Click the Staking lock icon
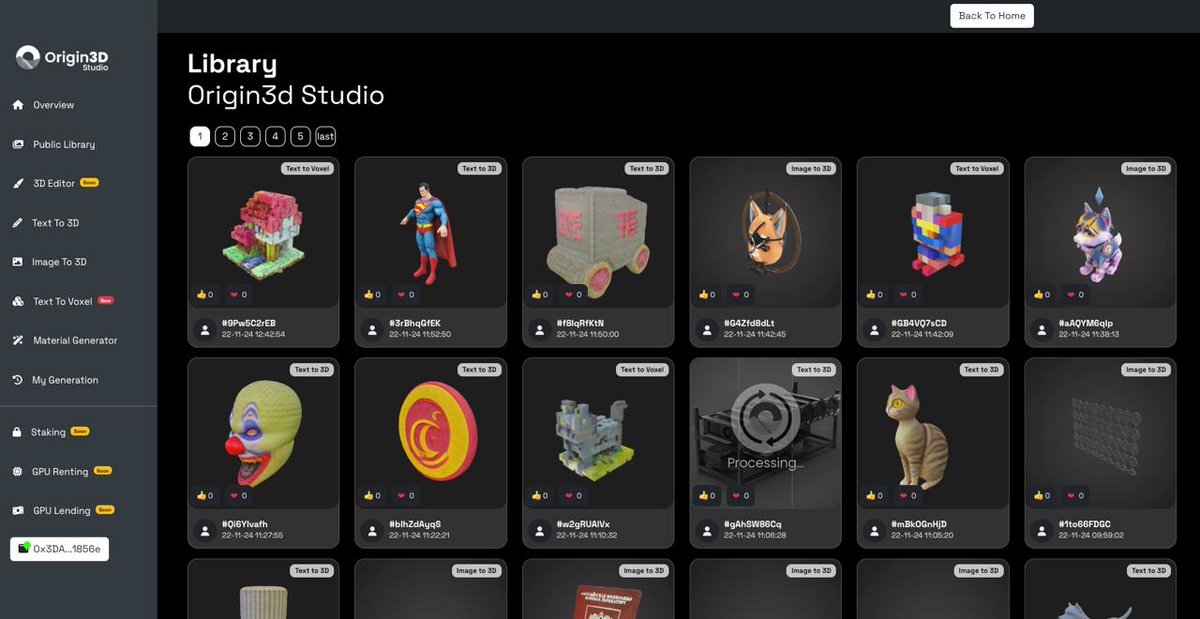The height and width of the screenshot is (619, 1200). tap(17, 432)
